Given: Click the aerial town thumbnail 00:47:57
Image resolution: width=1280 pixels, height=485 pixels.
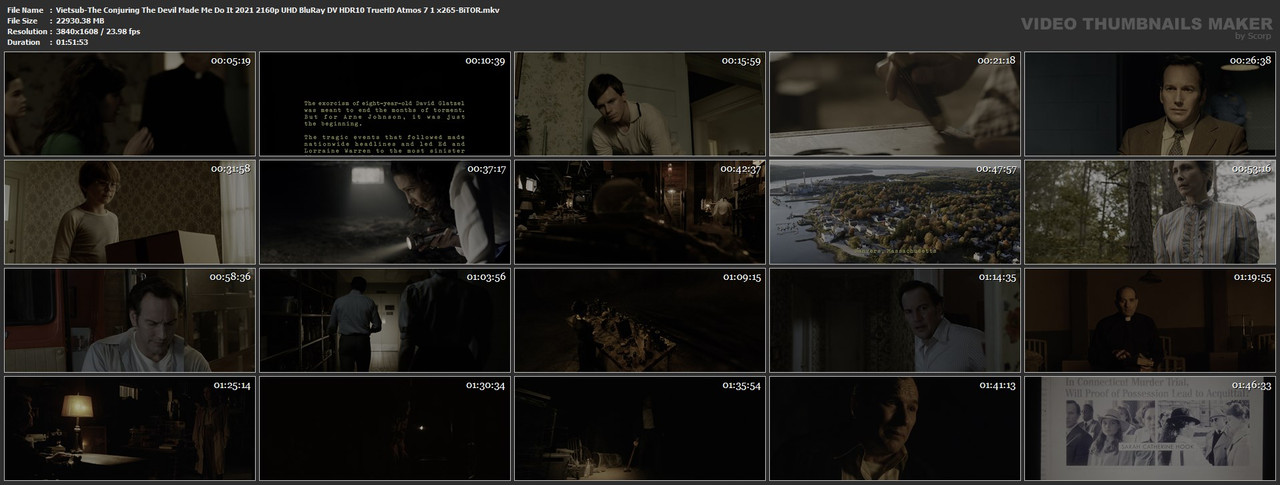Looking at the screenshot, I should pos(895,212).
